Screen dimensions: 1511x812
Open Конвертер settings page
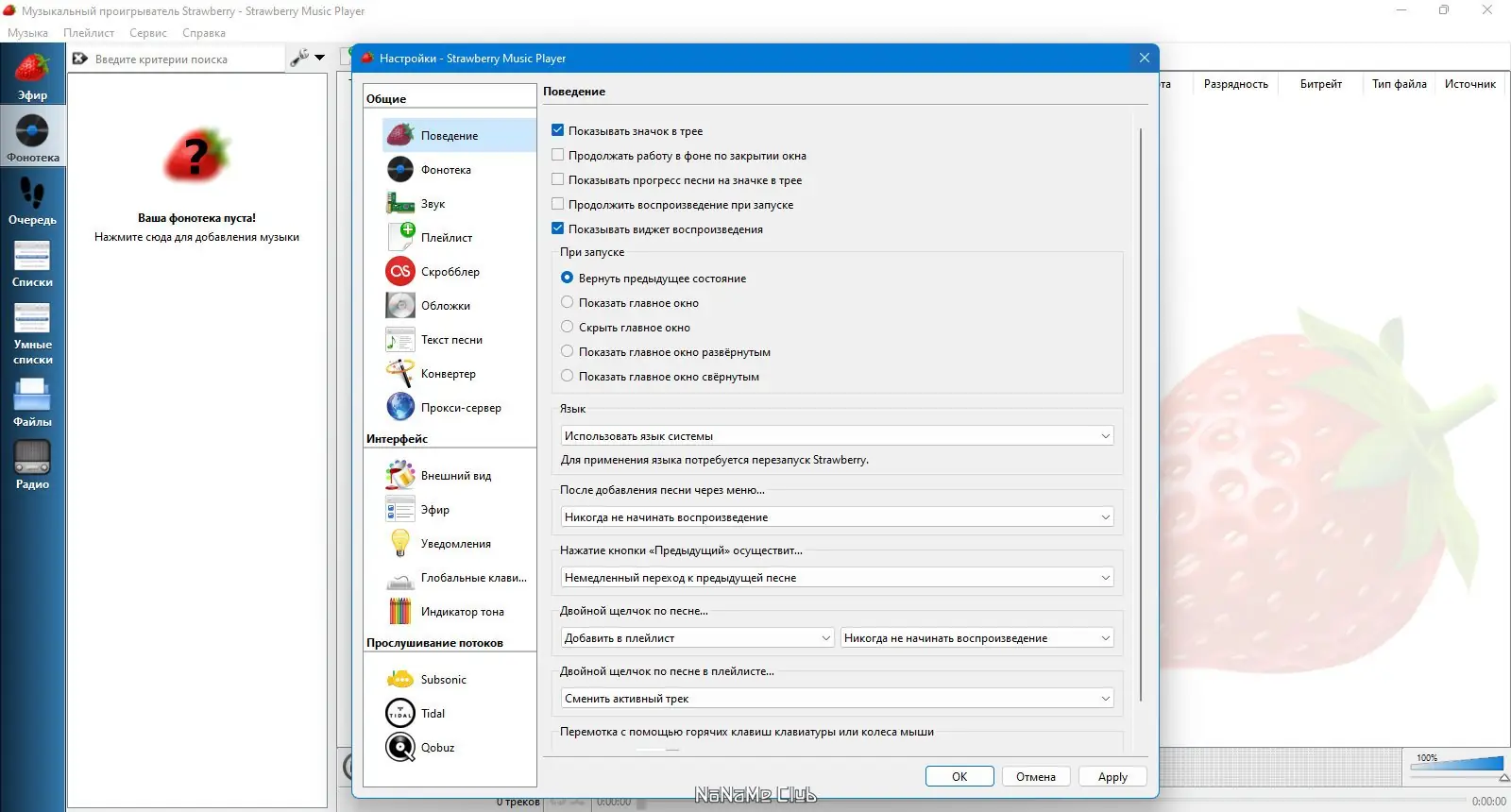coord(459,374)
